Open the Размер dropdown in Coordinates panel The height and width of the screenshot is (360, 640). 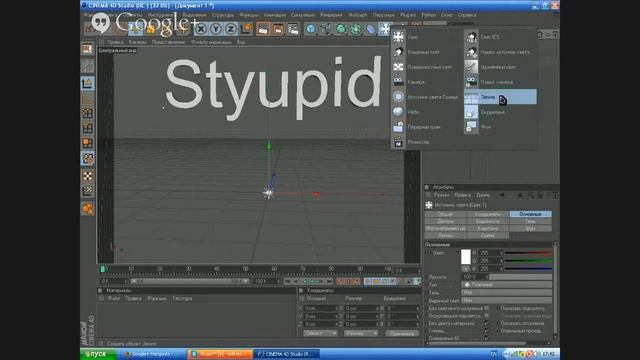point(361,333)
